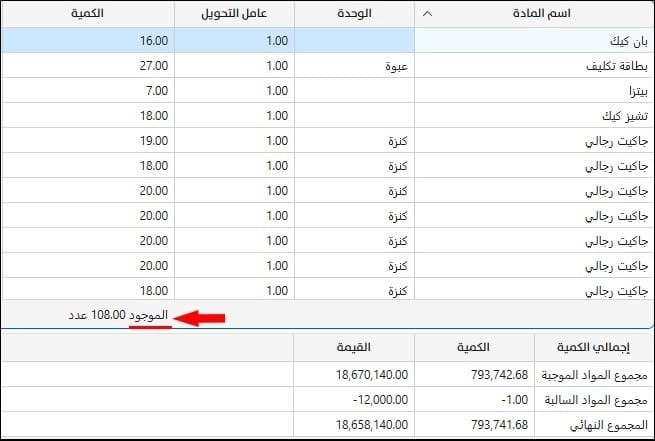Viewport: 655px width, 441px height.
Task: Click جاكيت رجالي name with quantity 19.00
Action: 617,141
